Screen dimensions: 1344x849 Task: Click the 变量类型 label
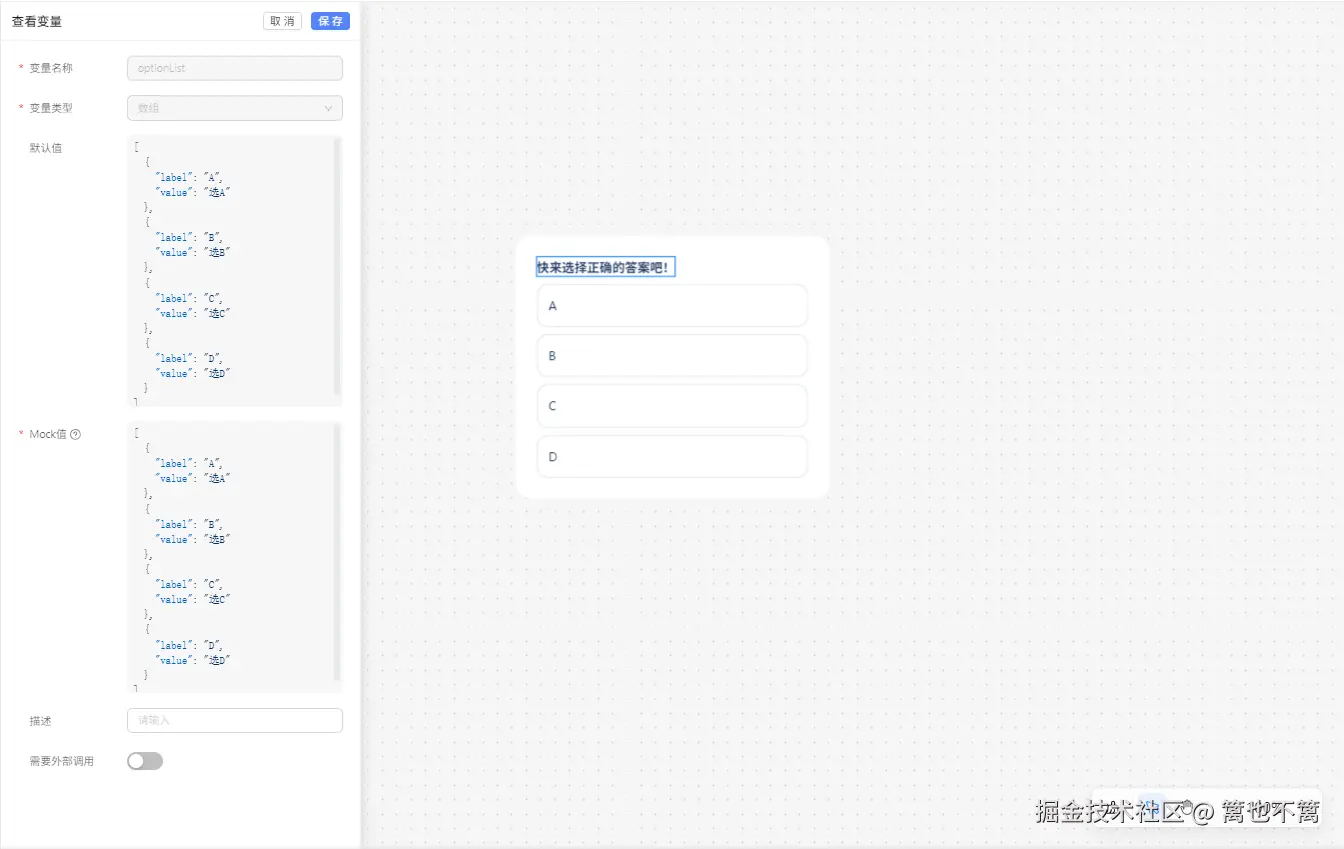coord(51,108)
